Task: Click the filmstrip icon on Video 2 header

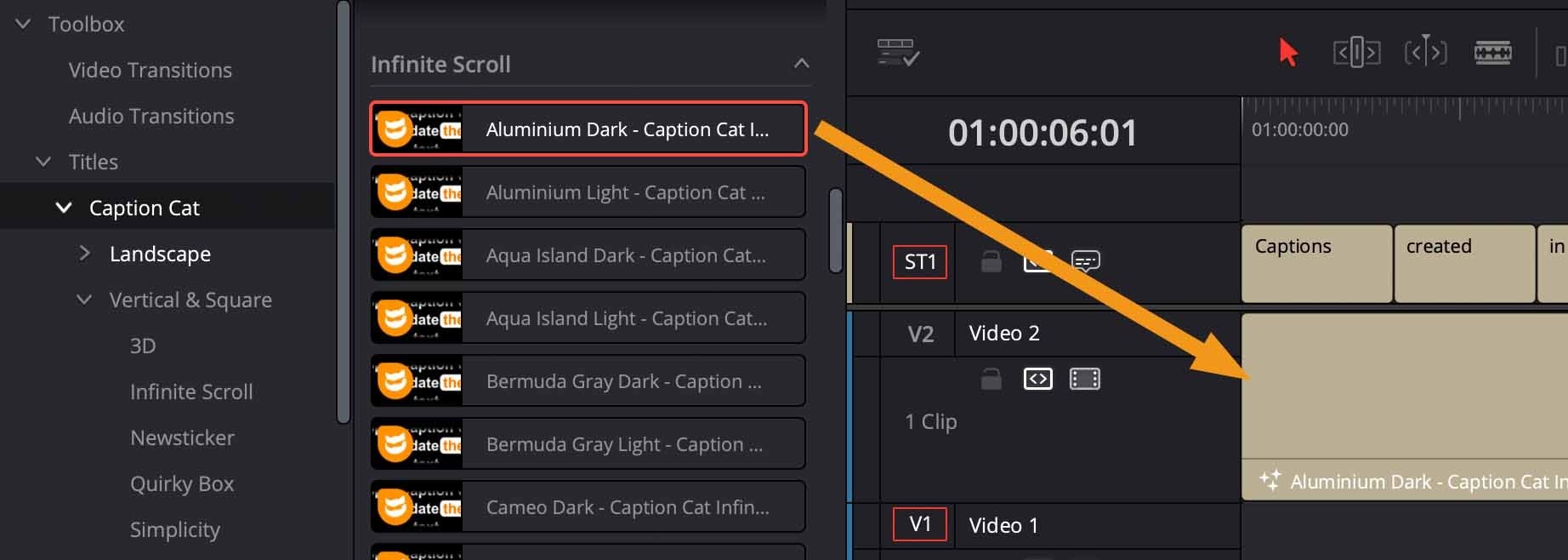Action: point(1085,379)
